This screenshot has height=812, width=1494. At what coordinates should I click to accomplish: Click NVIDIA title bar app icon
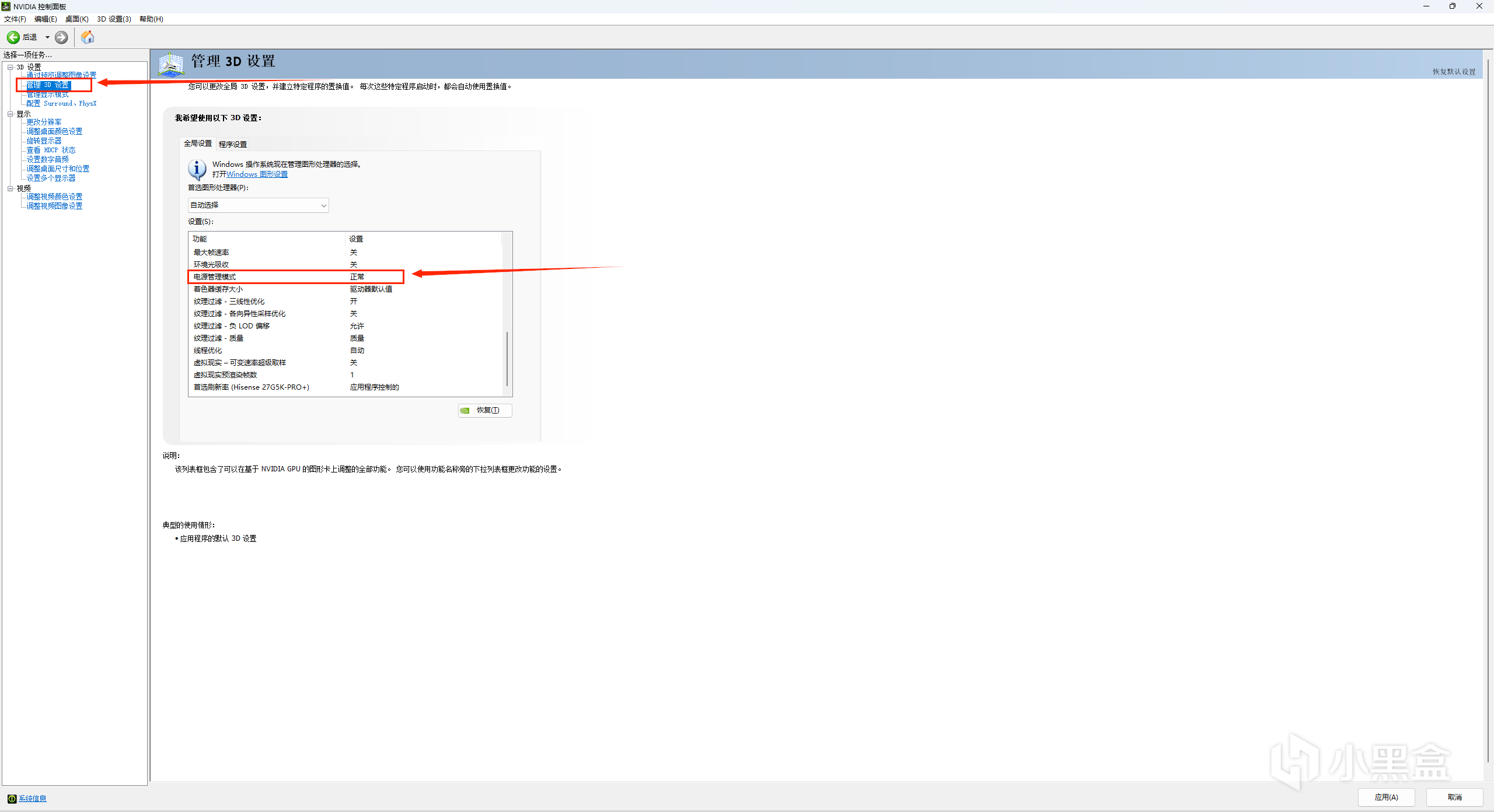6,6
